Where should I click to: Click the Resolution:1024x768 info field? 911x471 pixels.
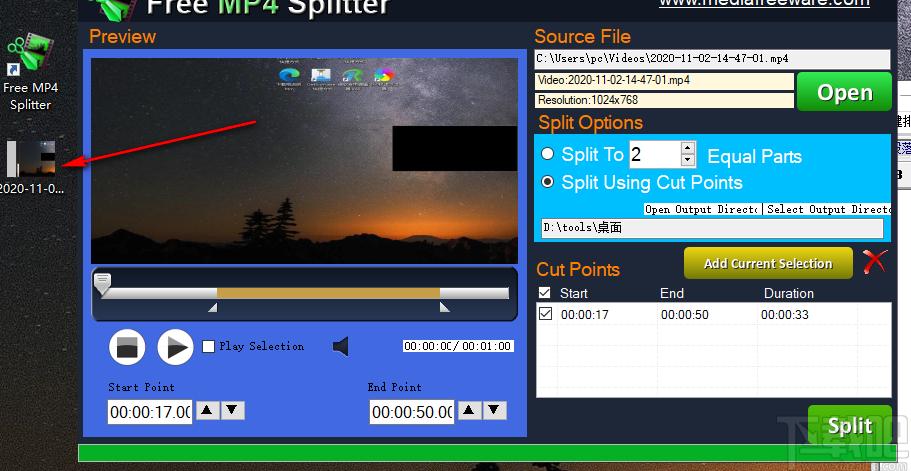point(664,100)
